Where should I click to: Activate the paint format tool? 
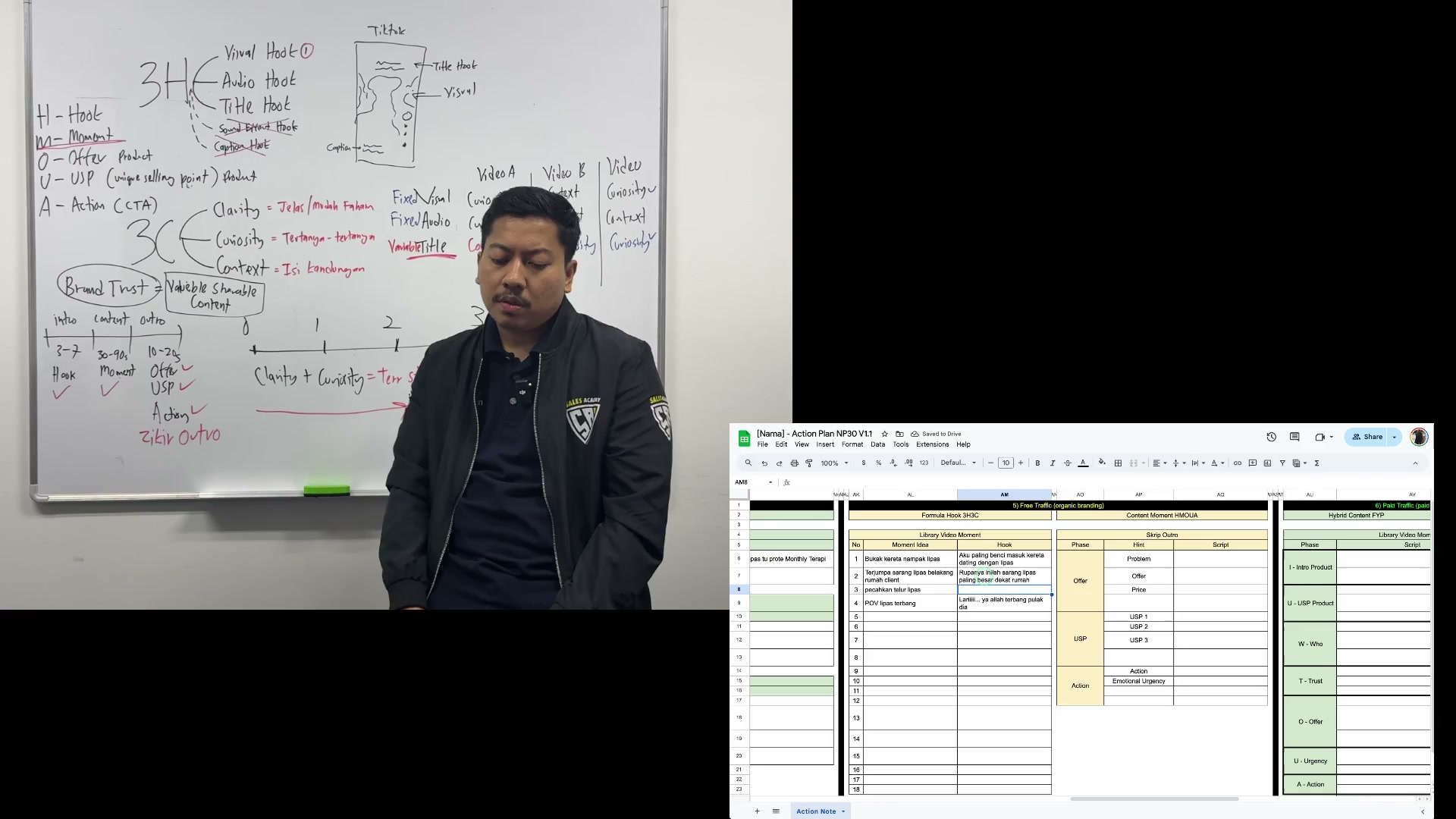[x=809, y=463]
